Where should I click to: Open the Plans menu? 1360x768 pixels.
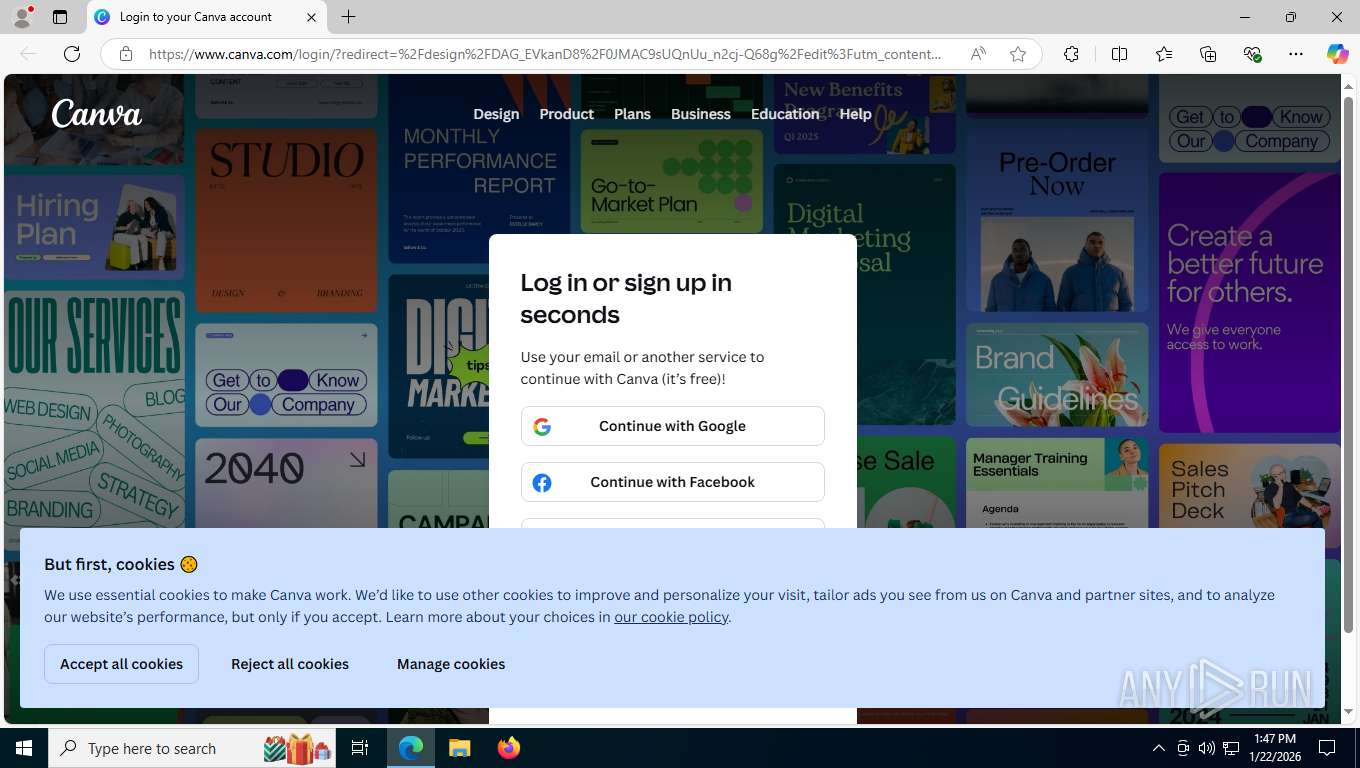click(632, 114)
